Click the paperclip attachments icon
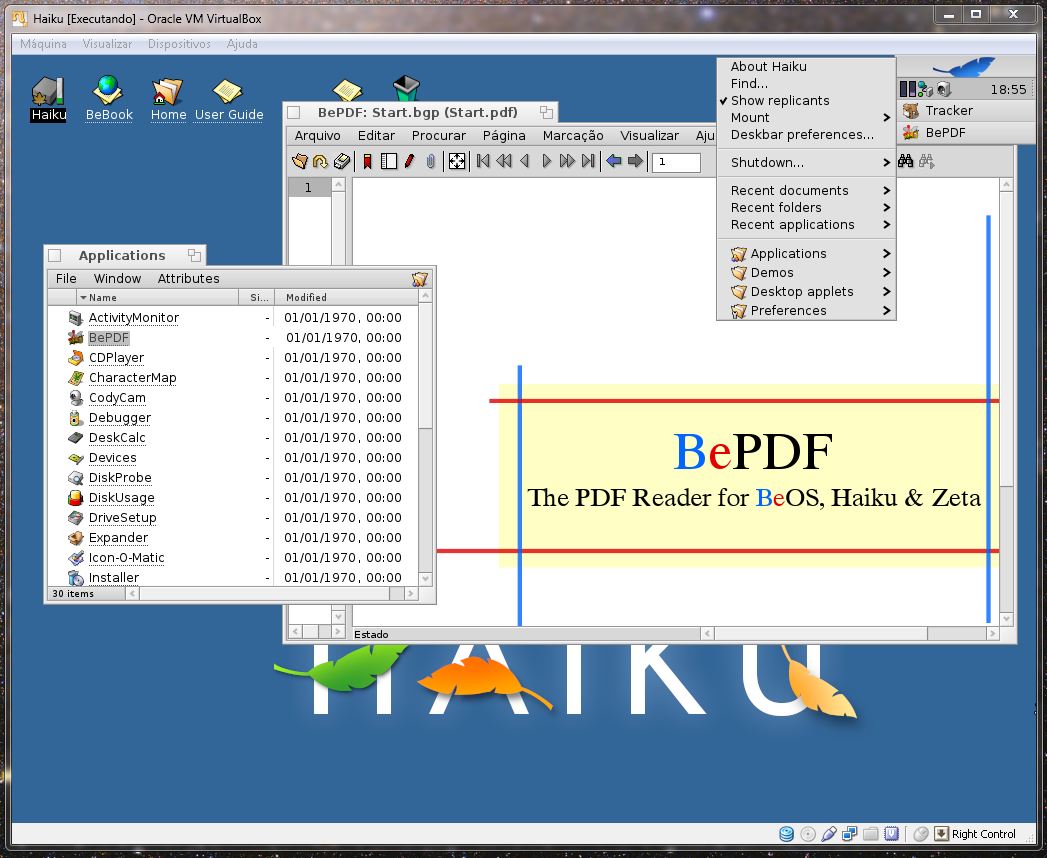 click(431, 161)
